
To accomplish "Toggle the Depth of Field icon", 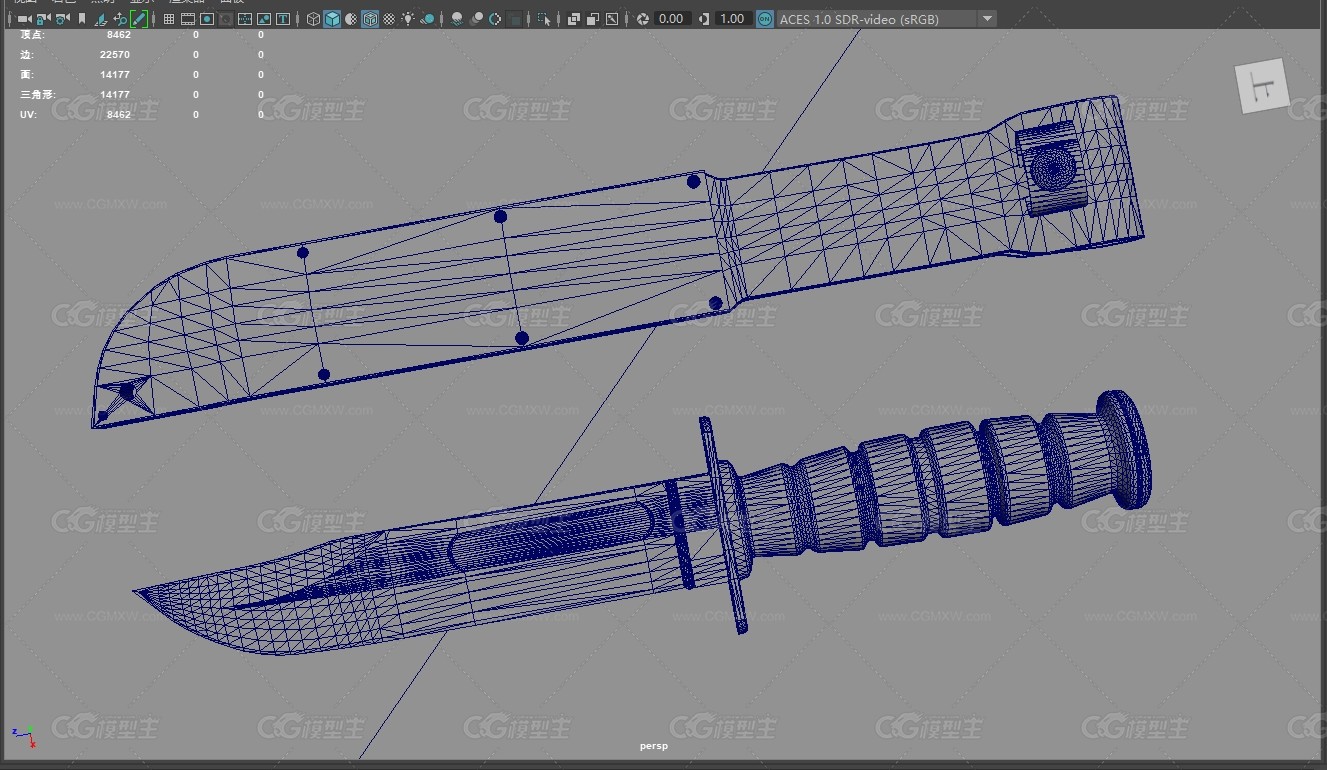I will [514, 18].
